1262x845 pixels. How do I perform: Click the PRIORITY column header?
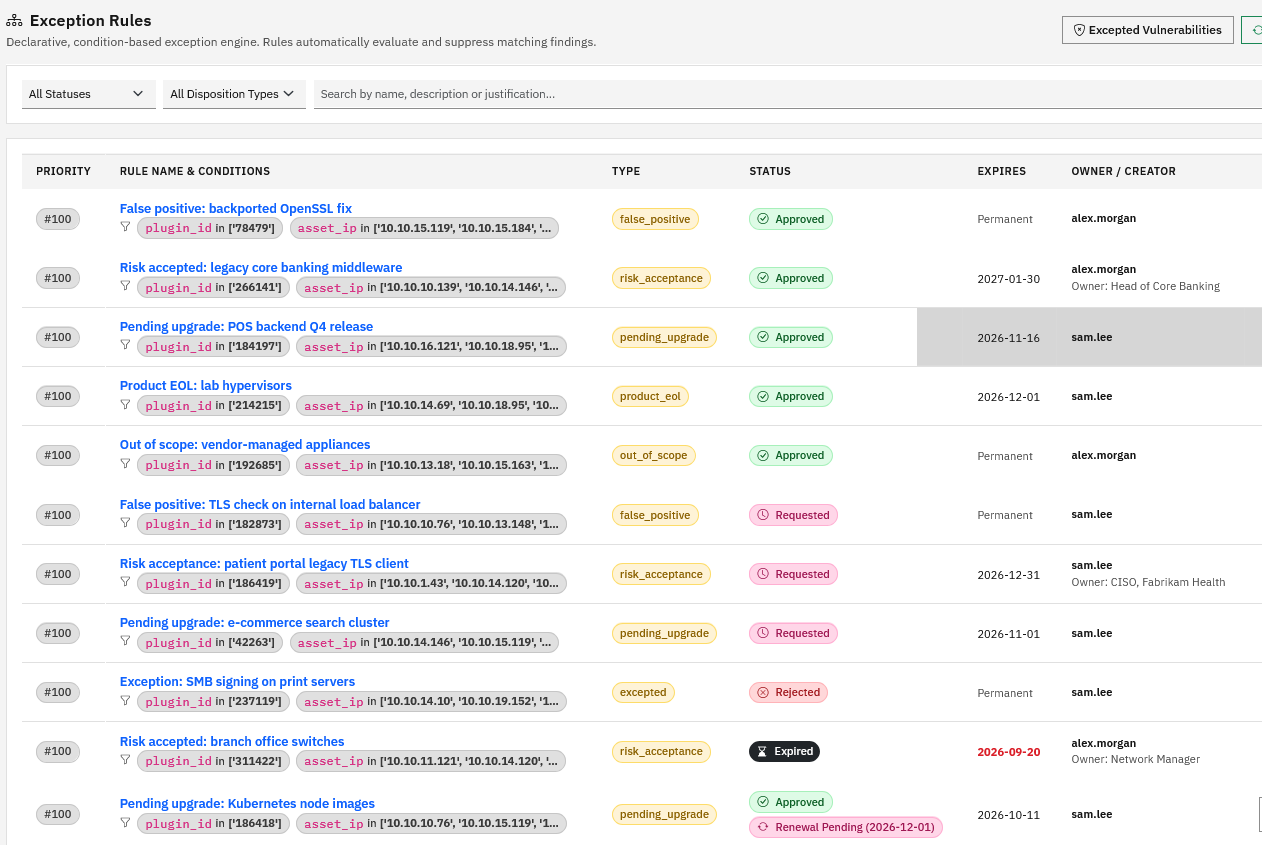click(x=63, y=171)
